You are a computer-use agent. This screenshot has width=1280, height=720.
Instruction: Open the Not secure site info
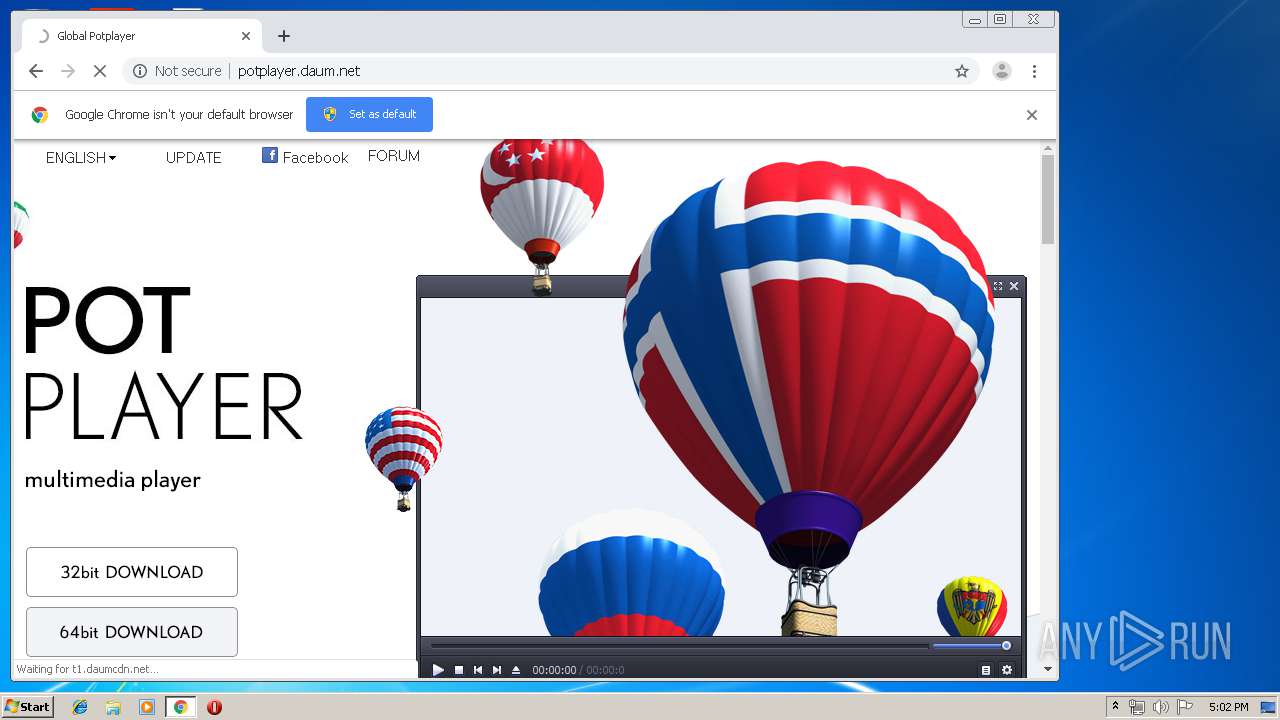point(177,71)
